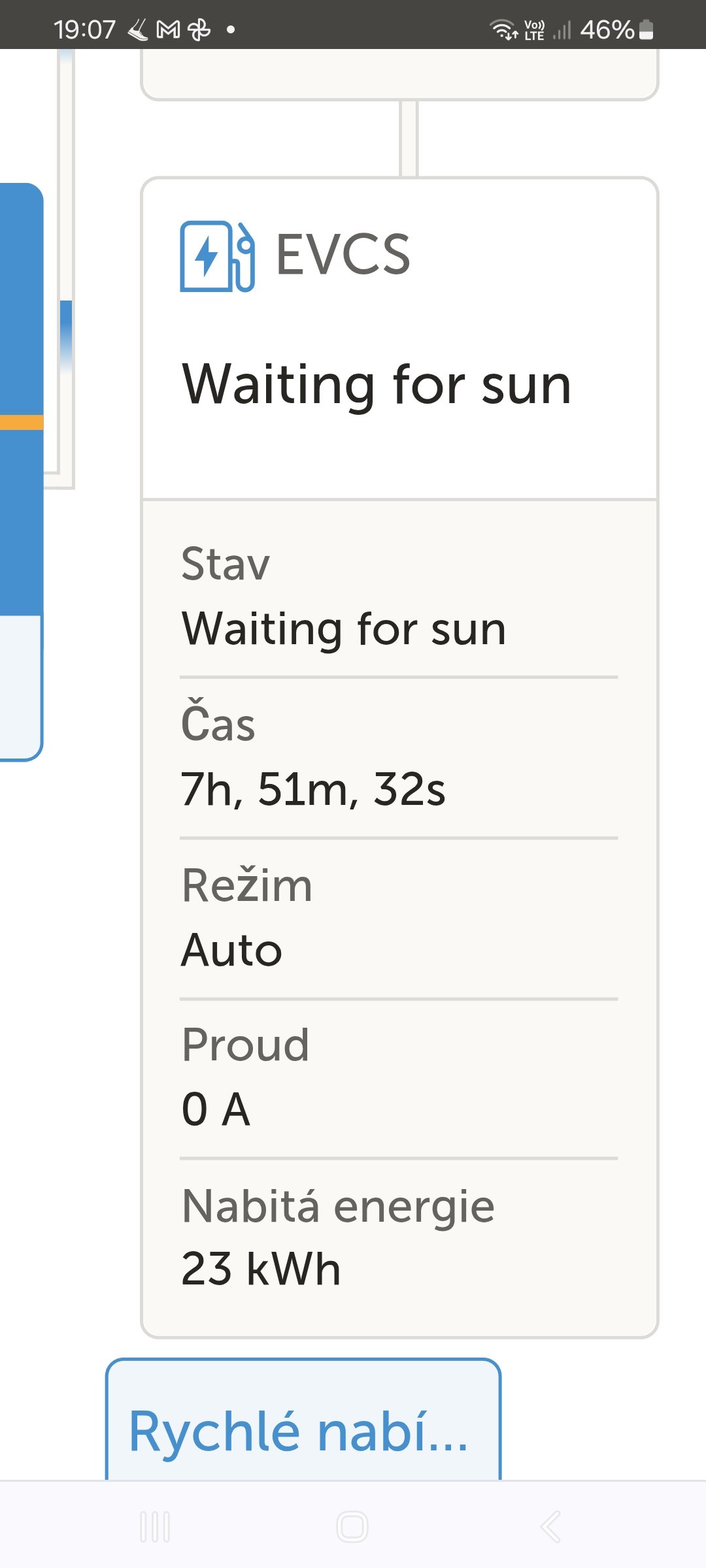Select the Nabitá energie 23 kWh row
The height and width of the screenshot is (1568, 706).
tap(399, 1238)
